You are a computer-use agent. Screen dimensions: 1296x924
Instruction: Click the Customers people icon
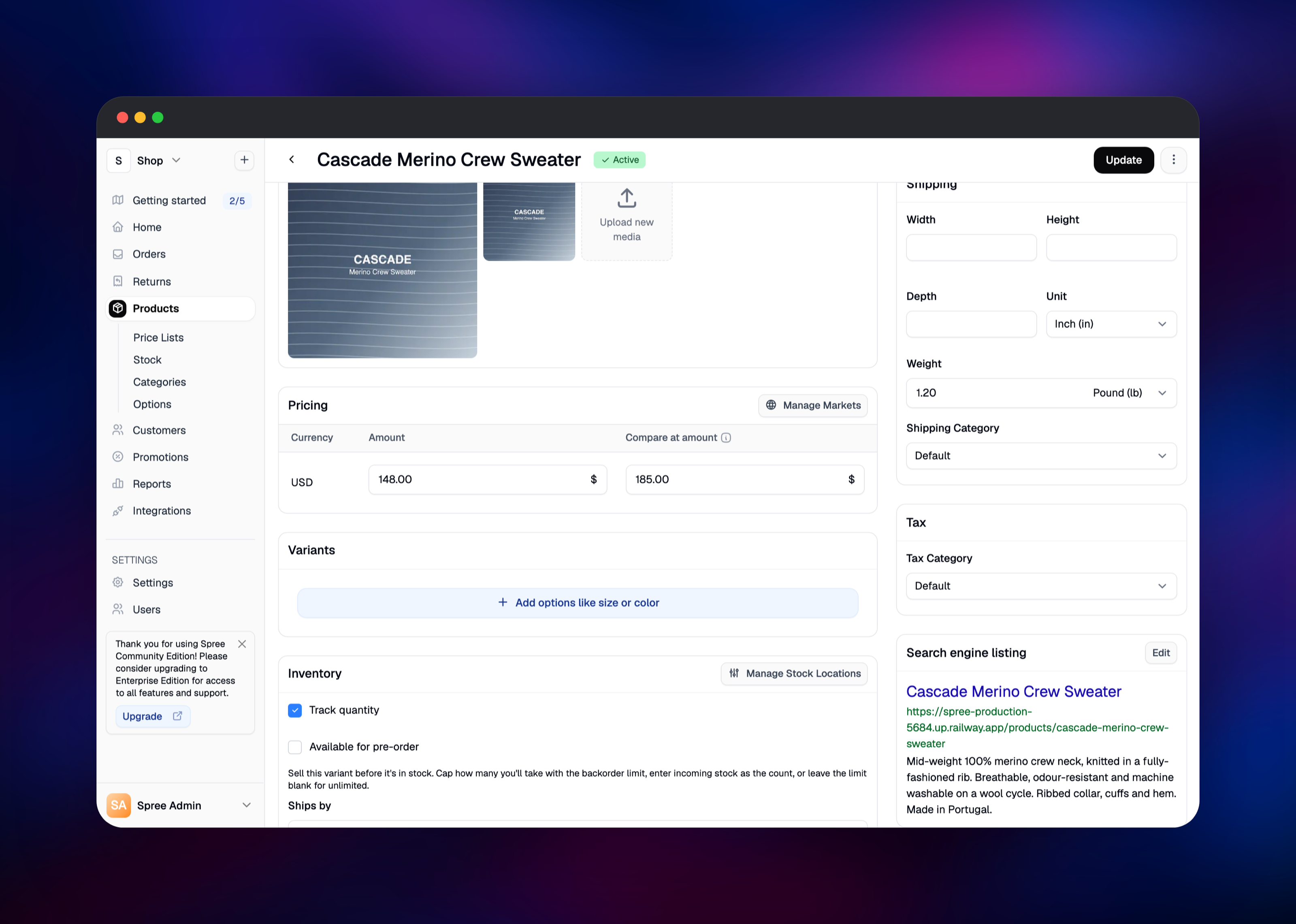coord(118,430)
